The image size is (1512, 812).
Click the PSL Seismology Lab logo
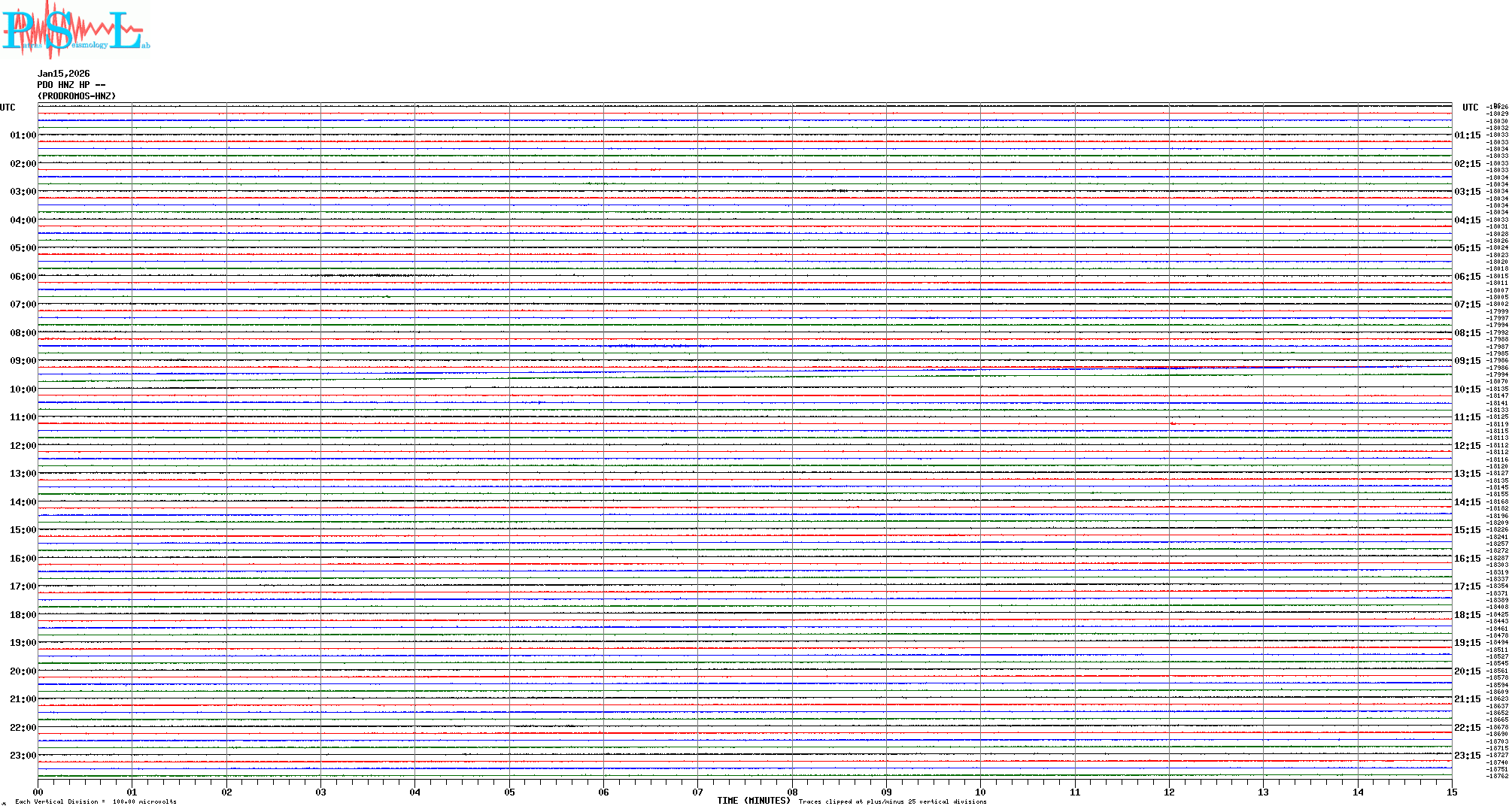pyautogui.click(x=75, y=30)
